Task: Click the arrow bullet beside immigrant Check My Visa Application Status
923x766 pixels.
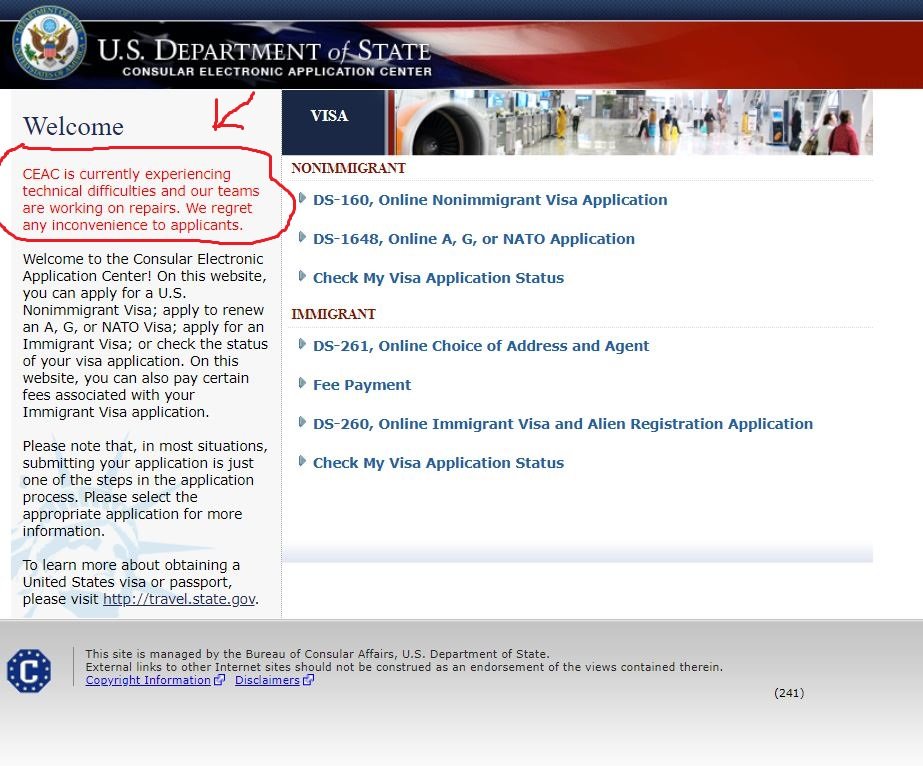Action: [x=302, y=461]
